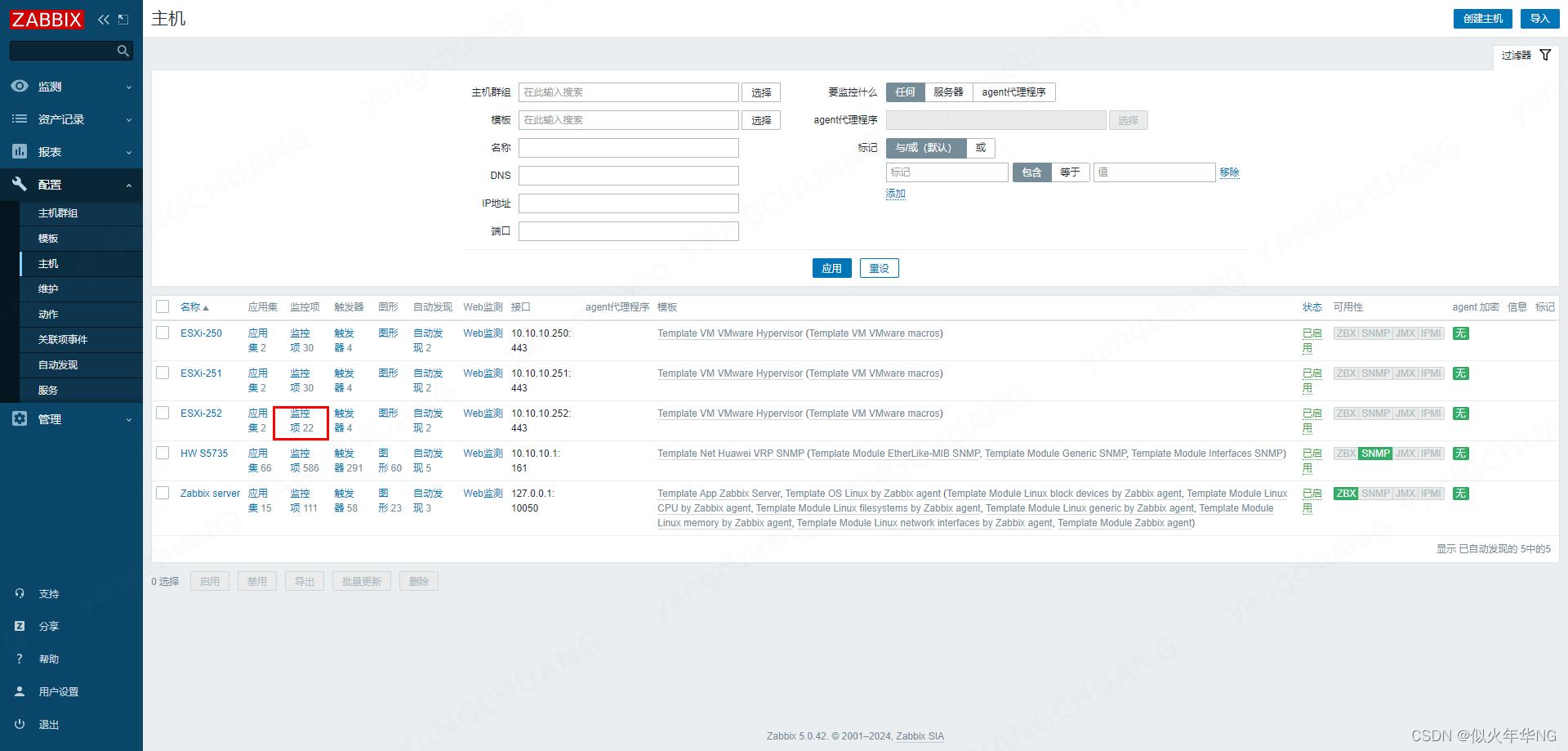Click 添加 tag link
Image resolution: width=1568 pixels, height=751 pixels.
click(895, 194)
